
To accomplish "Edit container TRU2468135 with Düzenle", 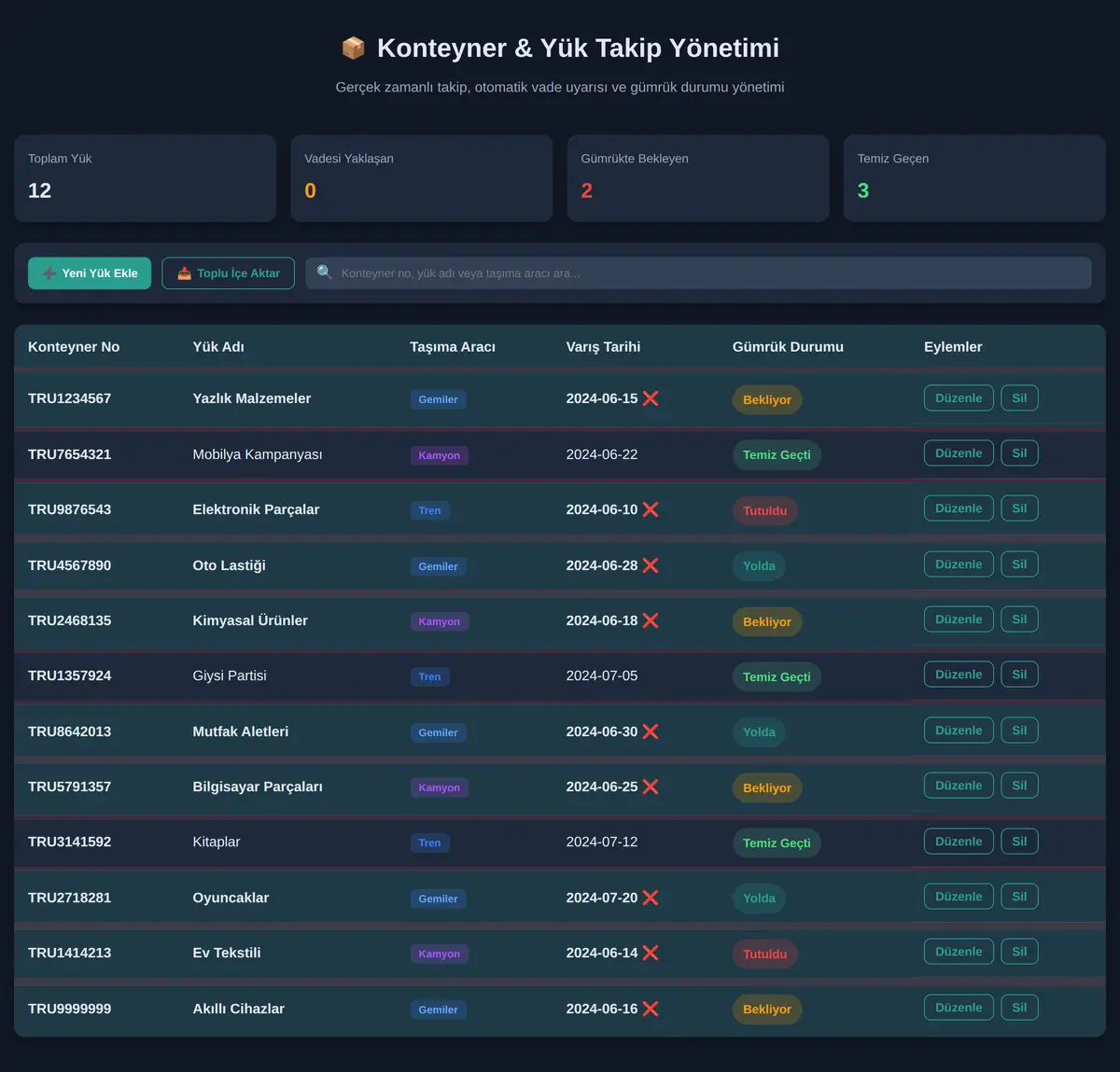I will [959, 620].
